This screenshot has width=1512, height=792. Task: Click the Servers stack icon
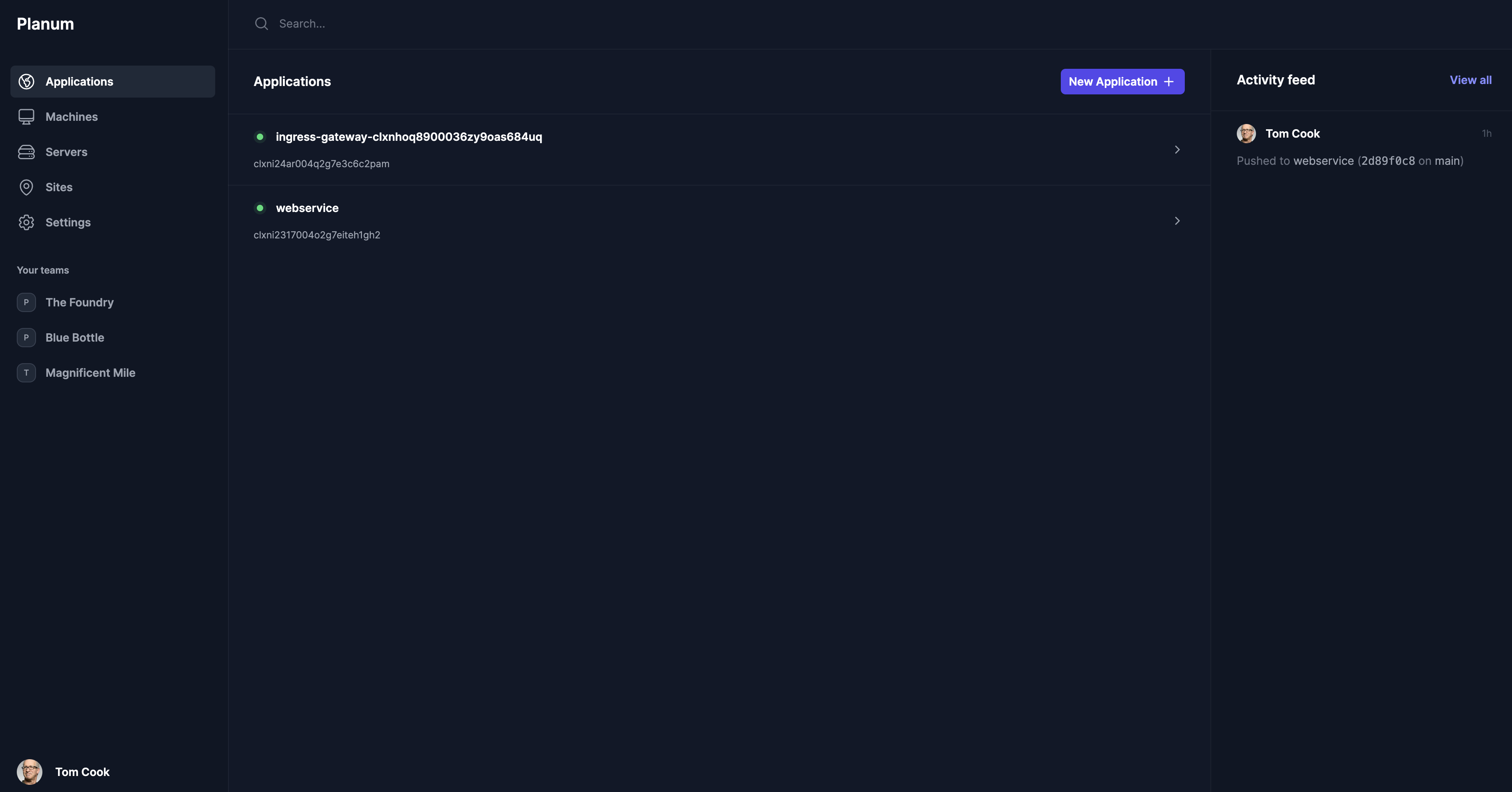(26, 152)
